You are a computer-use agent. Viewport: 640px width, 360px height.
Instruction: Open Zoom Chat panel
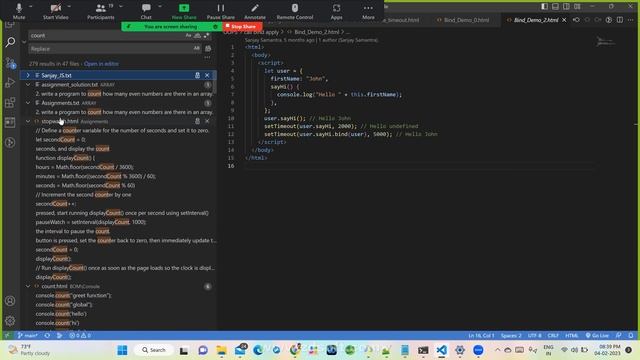pyautogui.click(x=146, y=11)
